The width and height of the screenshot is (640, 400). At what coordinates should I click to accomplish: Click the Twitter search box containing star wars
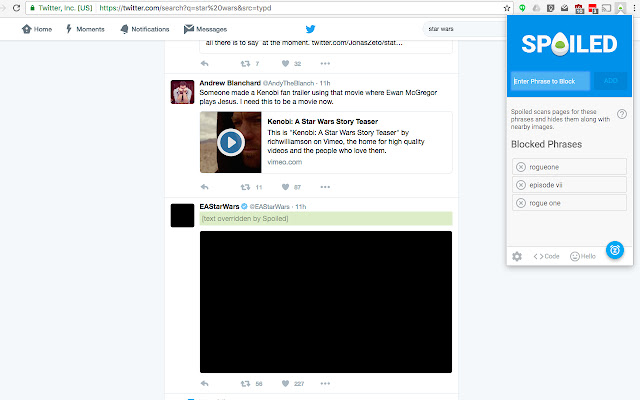click(x=464, y=29)
